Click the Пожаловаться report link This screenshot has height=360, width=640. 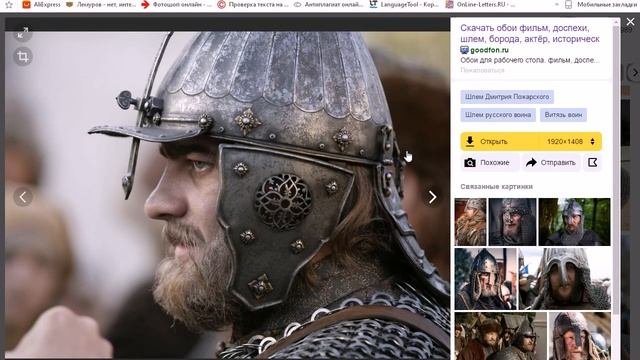point(482,70)
